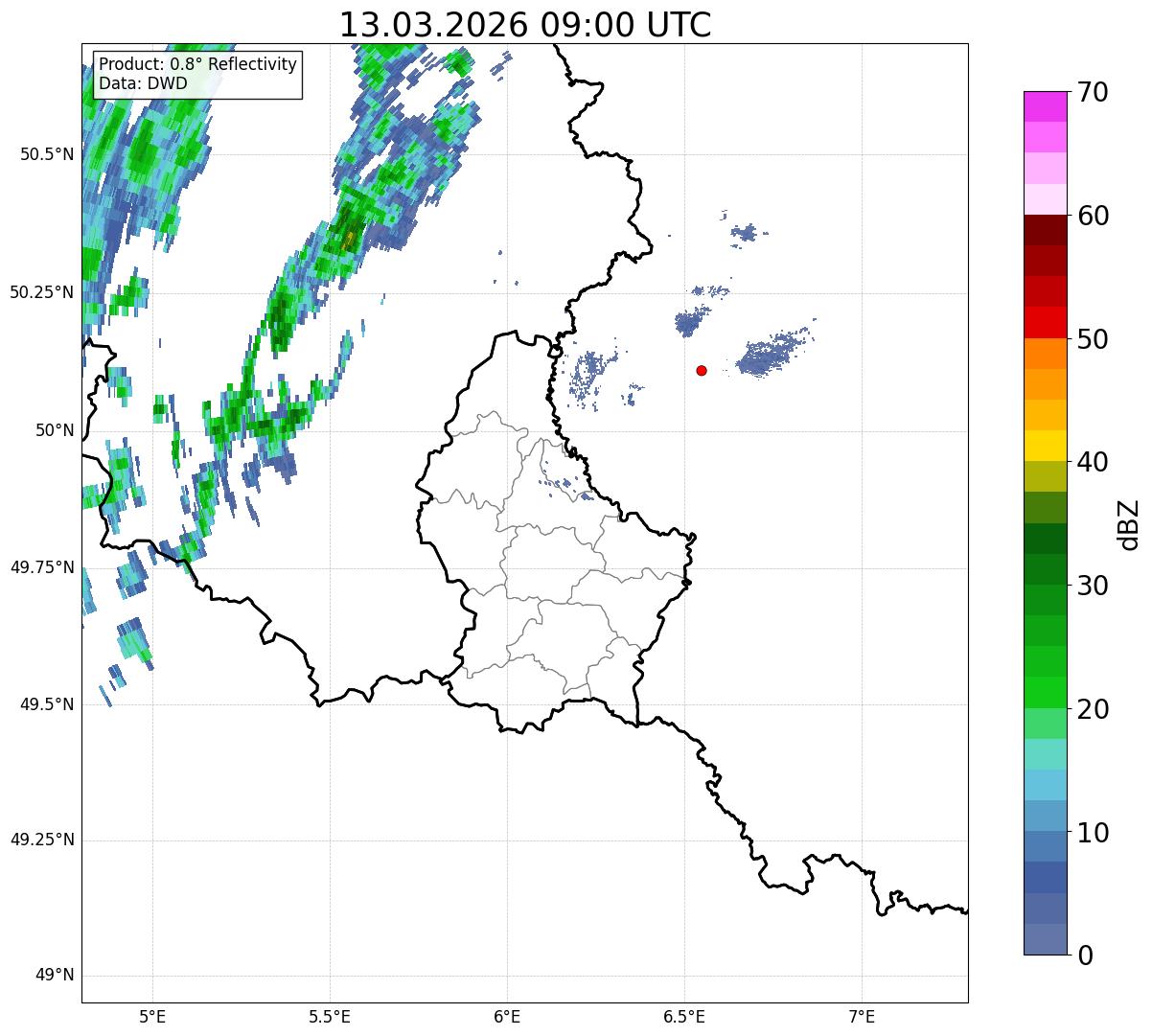This screenshot has height=1036, width=1152.
Task: Click the colorbar tick label '10'
Action: (1092, 832)
